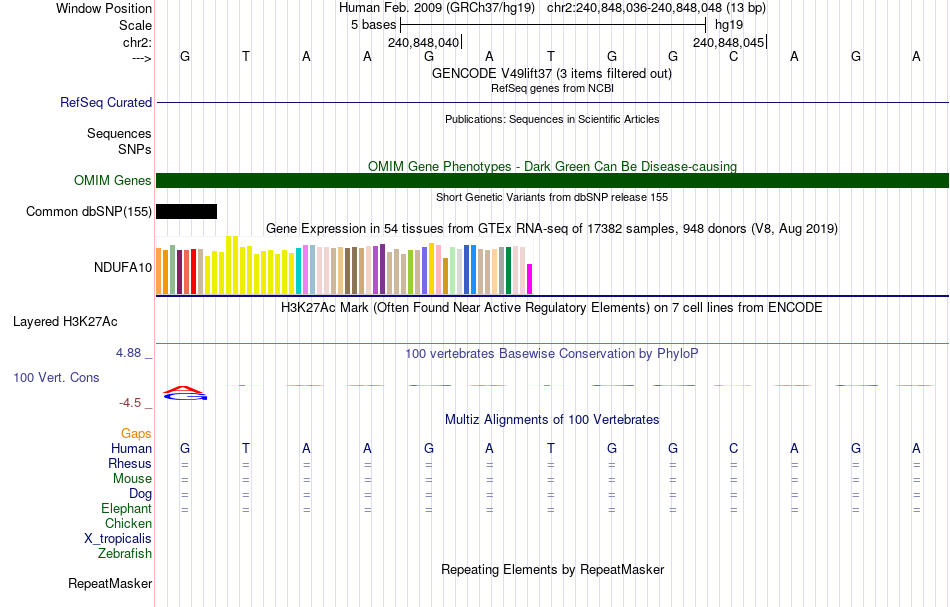Image resolution: width=950 pixels, height=607 pixels.
Task: Click the RepeatMasker track label
Action: click(110, 583)
